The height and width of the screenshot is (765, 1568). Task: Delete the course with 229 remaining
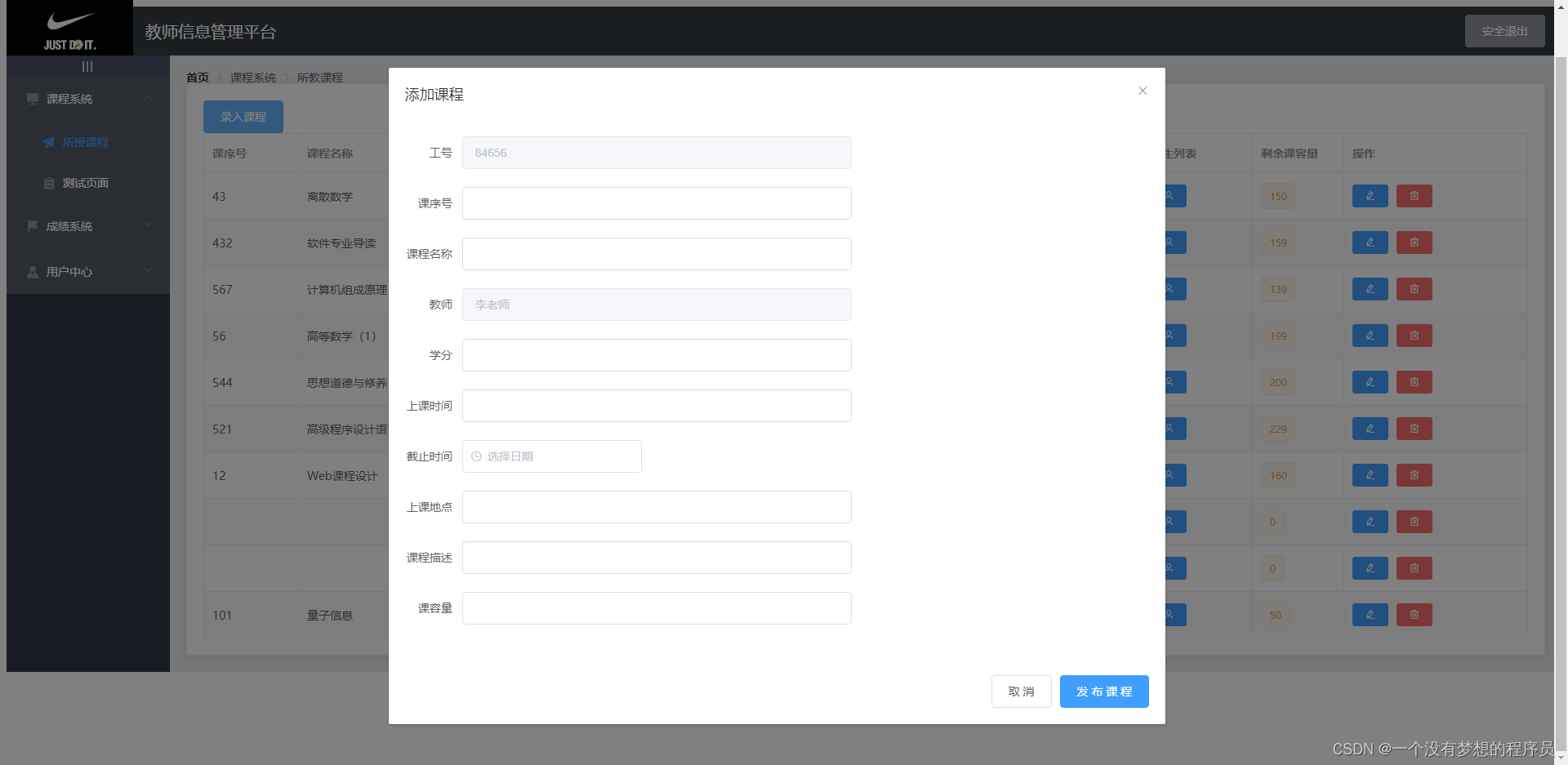1414,429
